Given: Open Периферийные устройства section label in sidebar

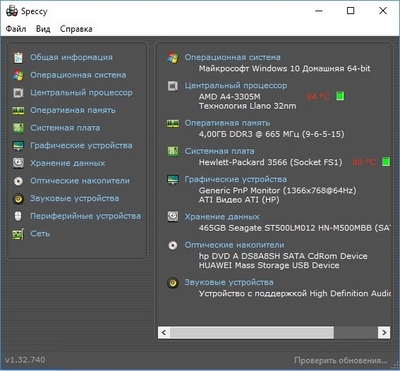Looking at the screenshot, I should (x=85, y=216).
